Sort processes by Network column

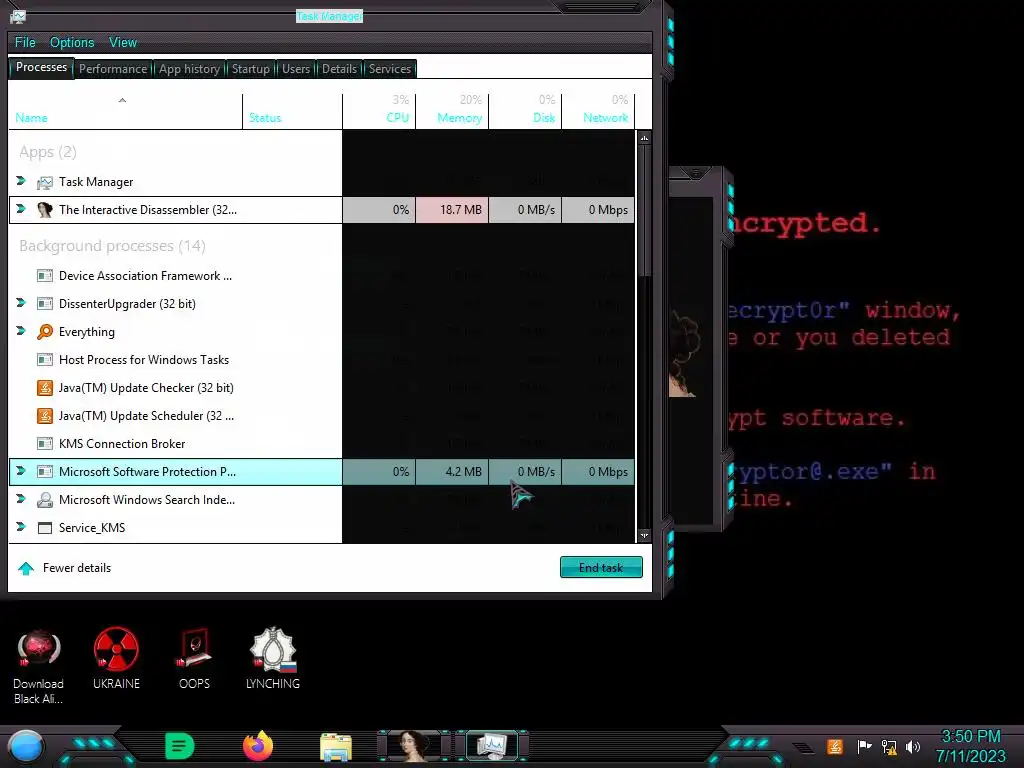pyautogui.click(x=598, y=111)
